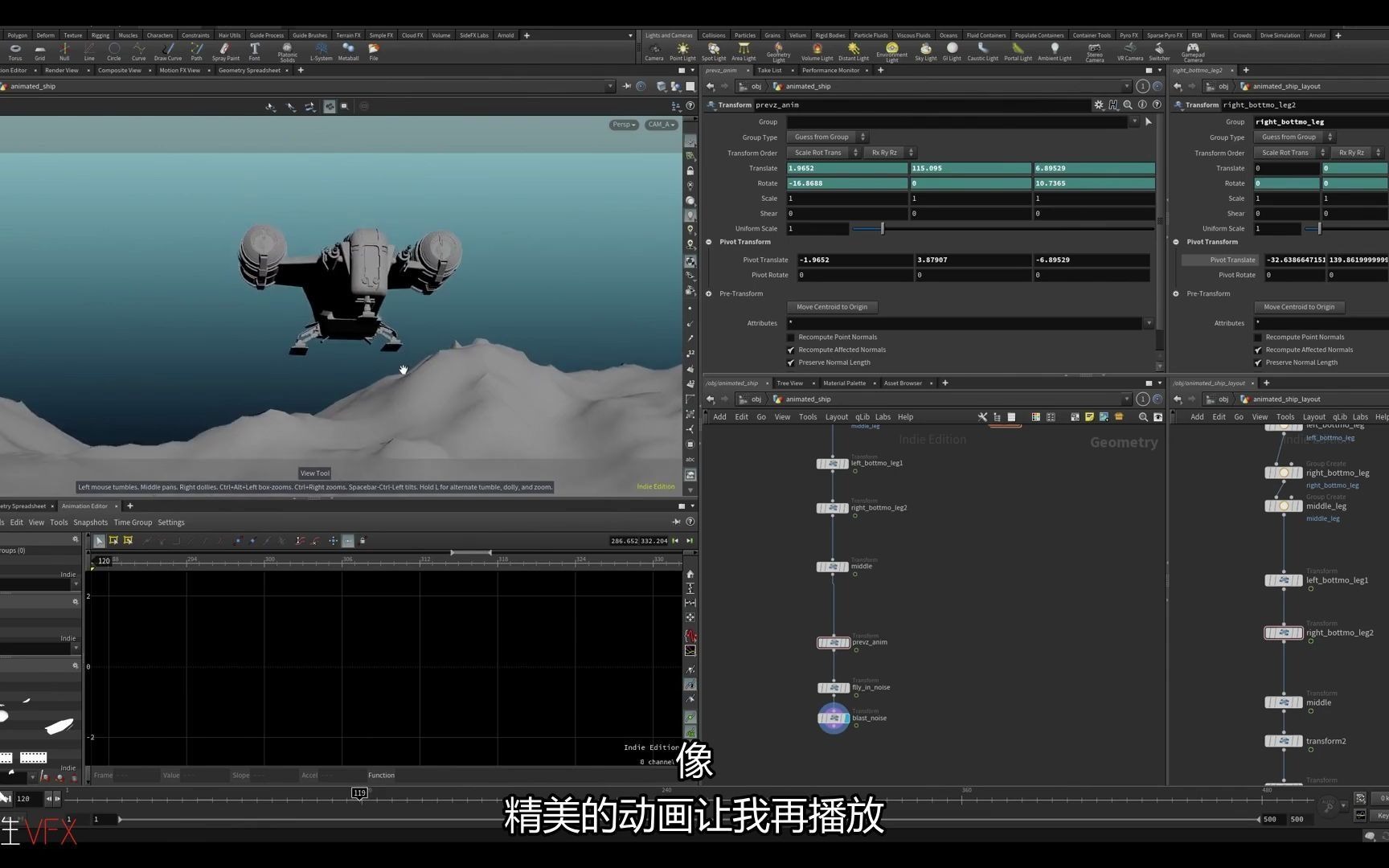Select the Circle shelf tool

(114, 51)
